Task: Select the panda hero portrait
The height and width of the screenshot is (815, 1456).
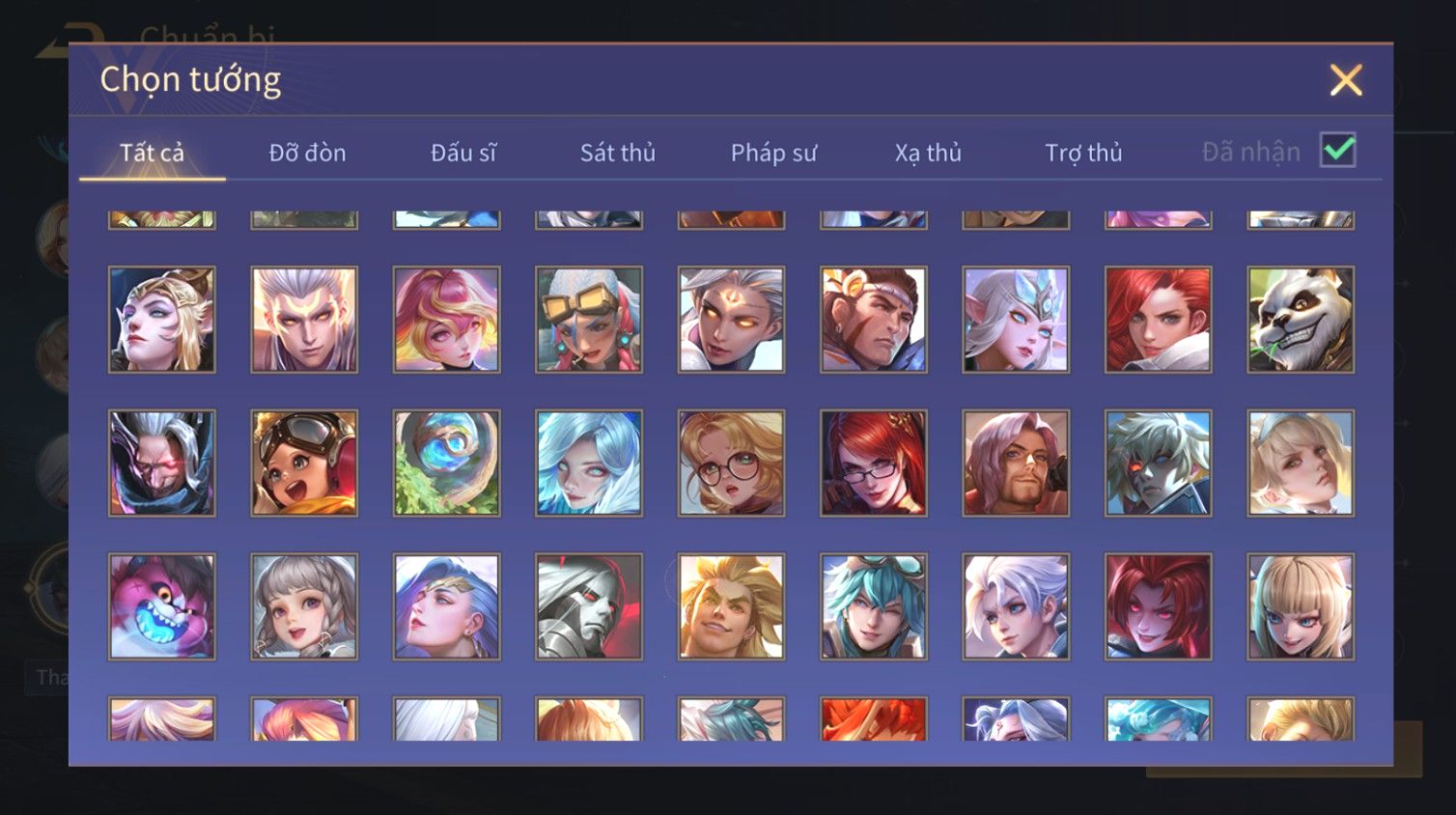Action: pyautogui.click(x=1300, y=320)
